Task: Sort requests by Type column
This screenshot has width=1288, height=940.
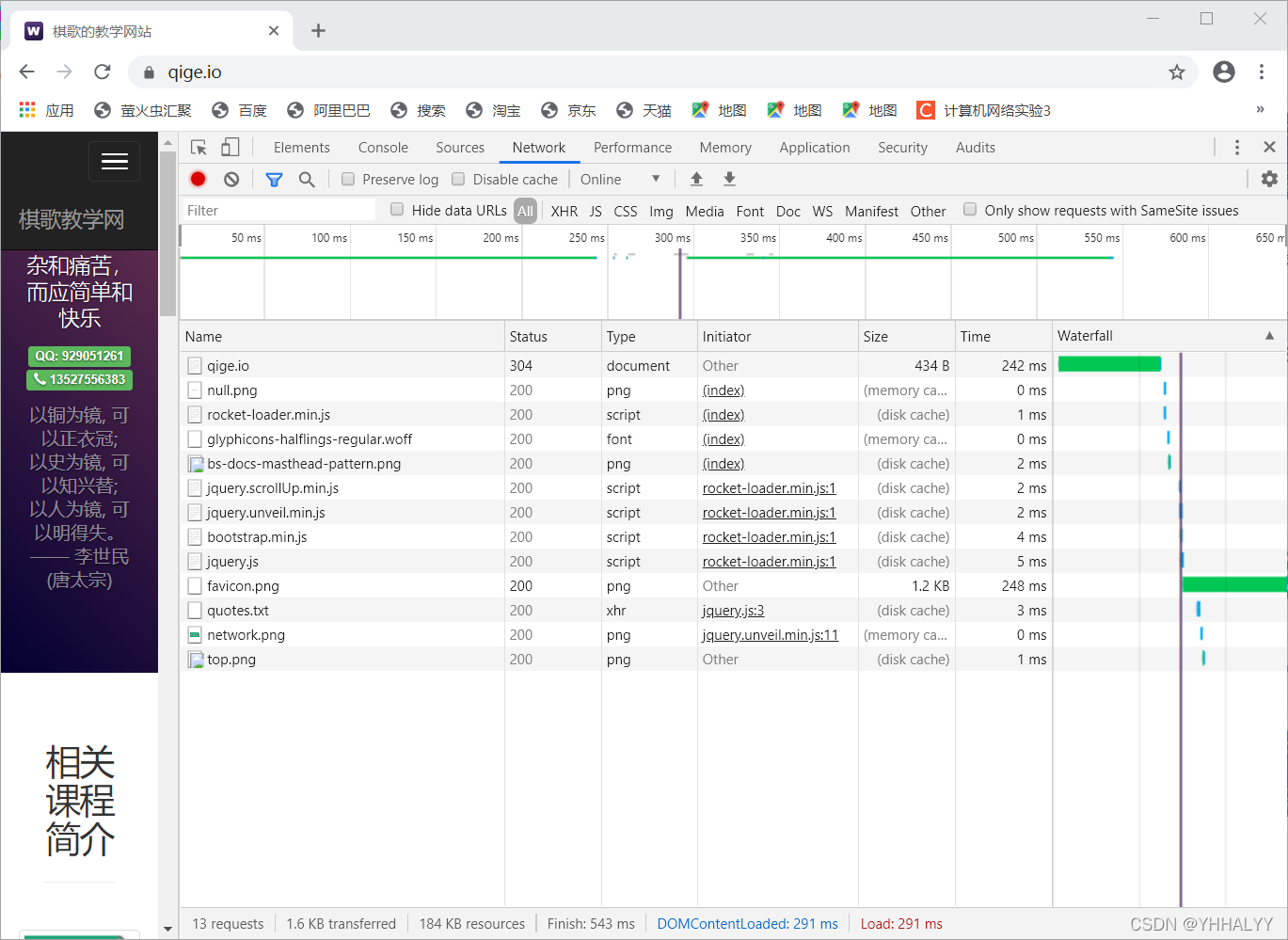Action: (649, 336)
